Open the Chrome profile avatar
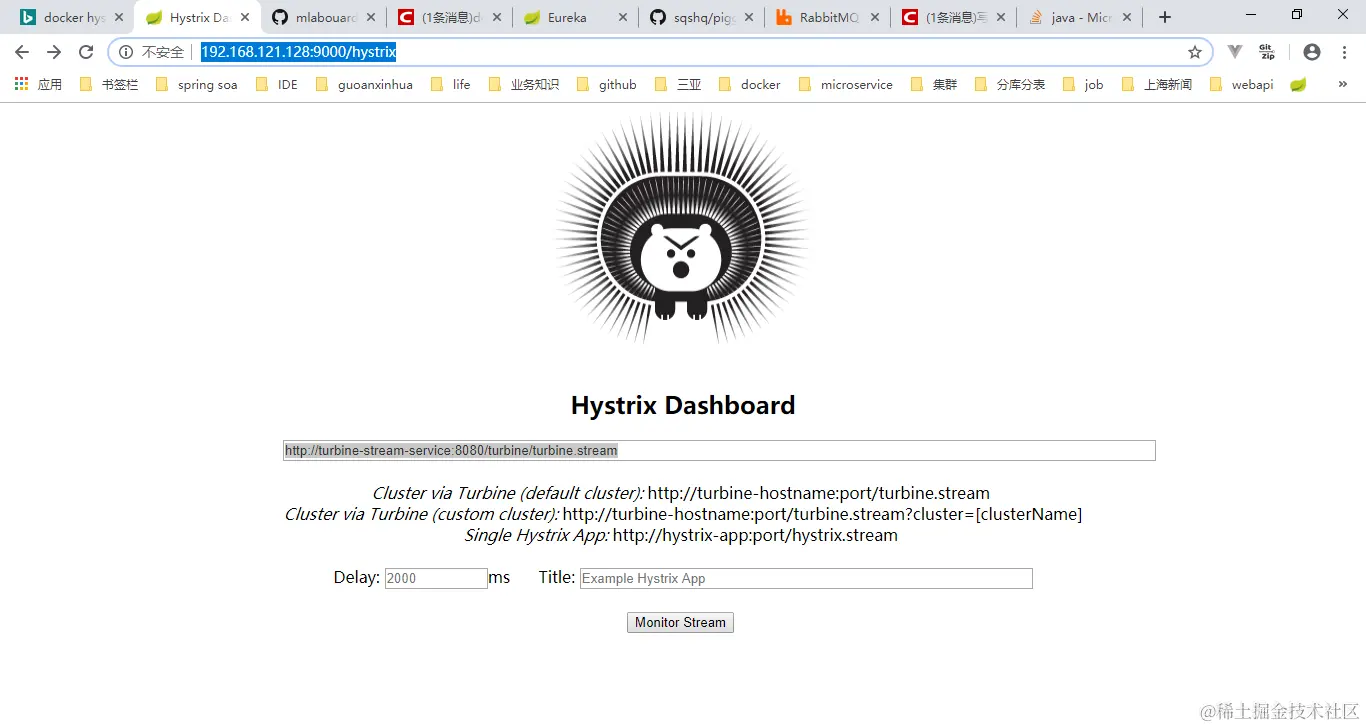The image size is (1366, 728). point(1312,52)
